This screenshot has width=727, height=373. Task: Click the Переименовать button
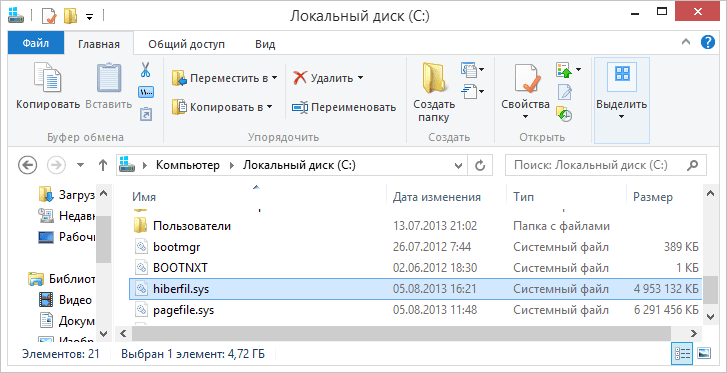pos(344,108)
